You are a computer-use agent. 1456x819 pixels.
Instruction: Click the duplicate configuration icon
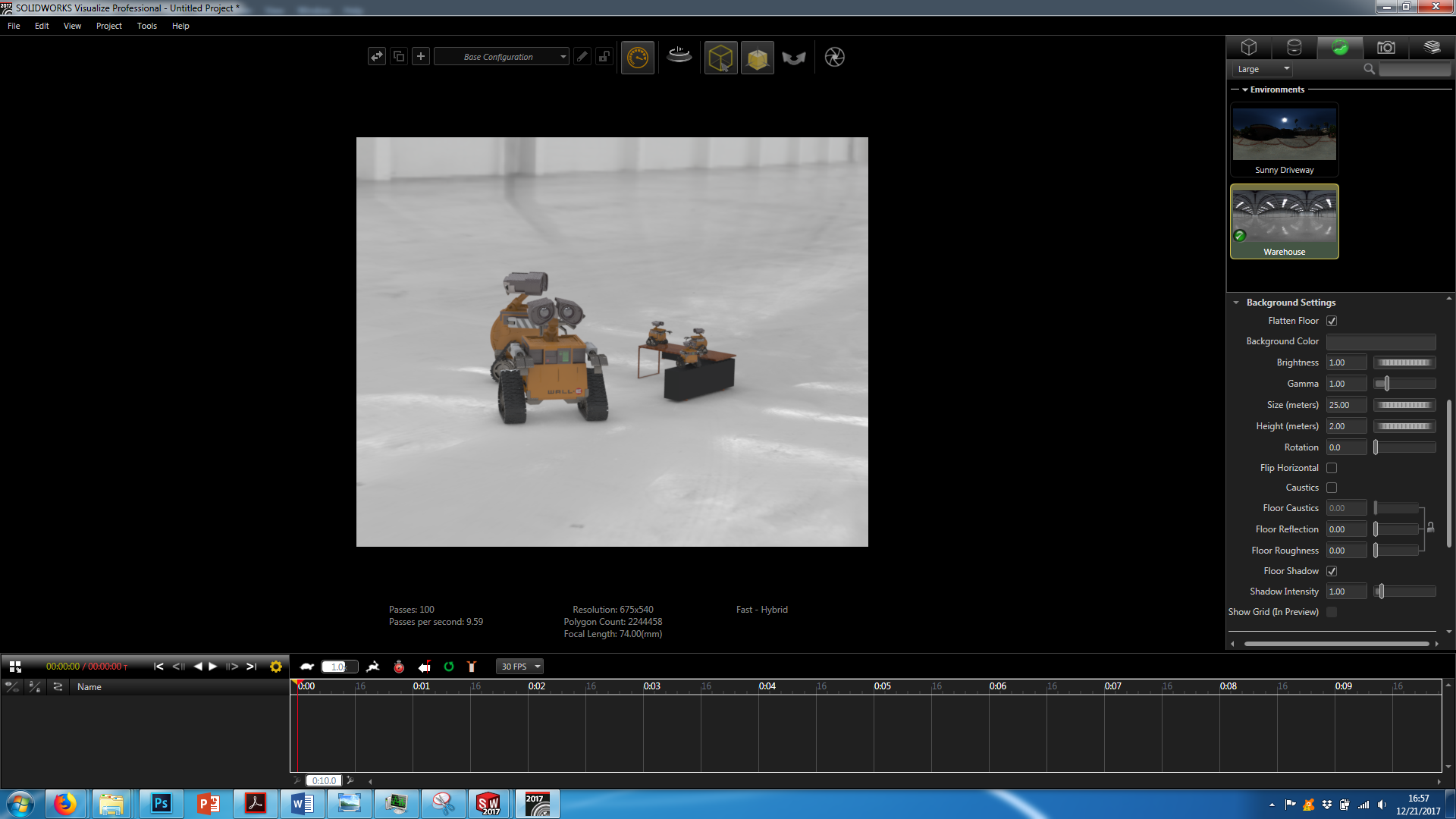[399, 56]
